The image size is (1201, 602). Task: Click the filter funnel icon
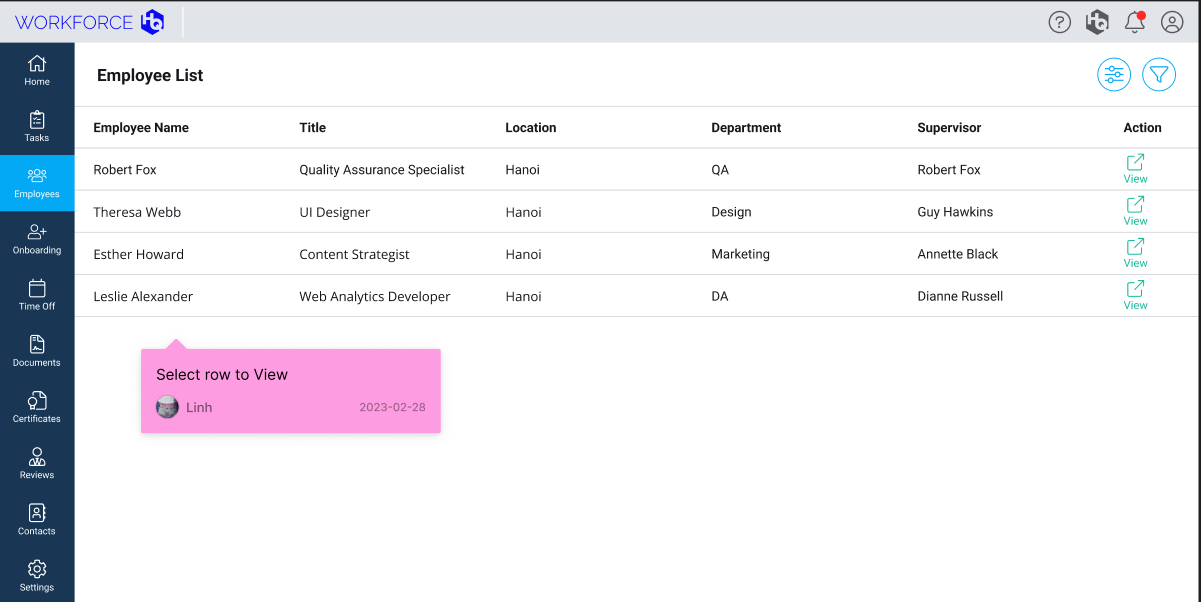pyautogui.click(x=1159, y=75)
